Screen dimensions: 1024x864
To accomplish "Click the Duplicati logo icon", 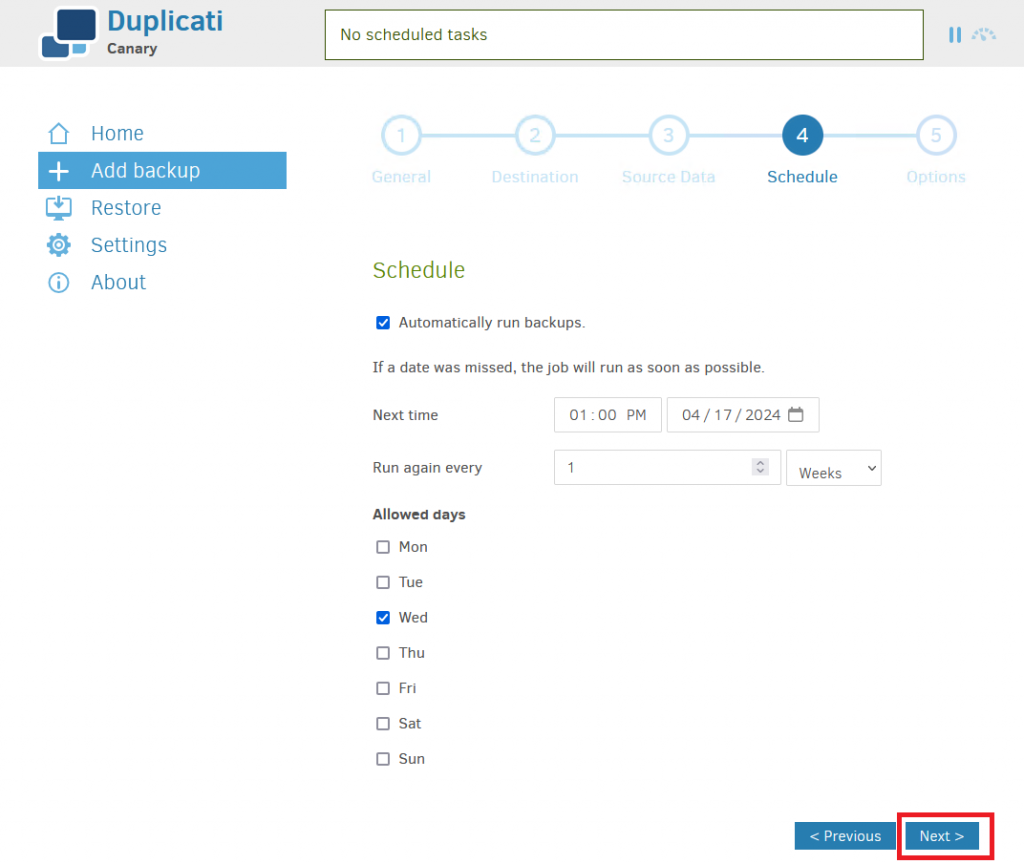I will 69,33.
